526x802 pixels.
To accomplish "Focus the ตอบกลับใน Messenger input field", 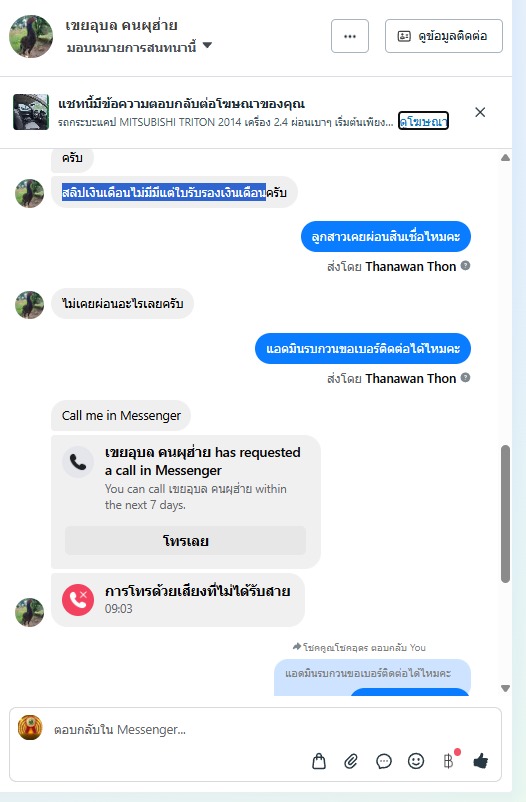I will coord(255,729).
